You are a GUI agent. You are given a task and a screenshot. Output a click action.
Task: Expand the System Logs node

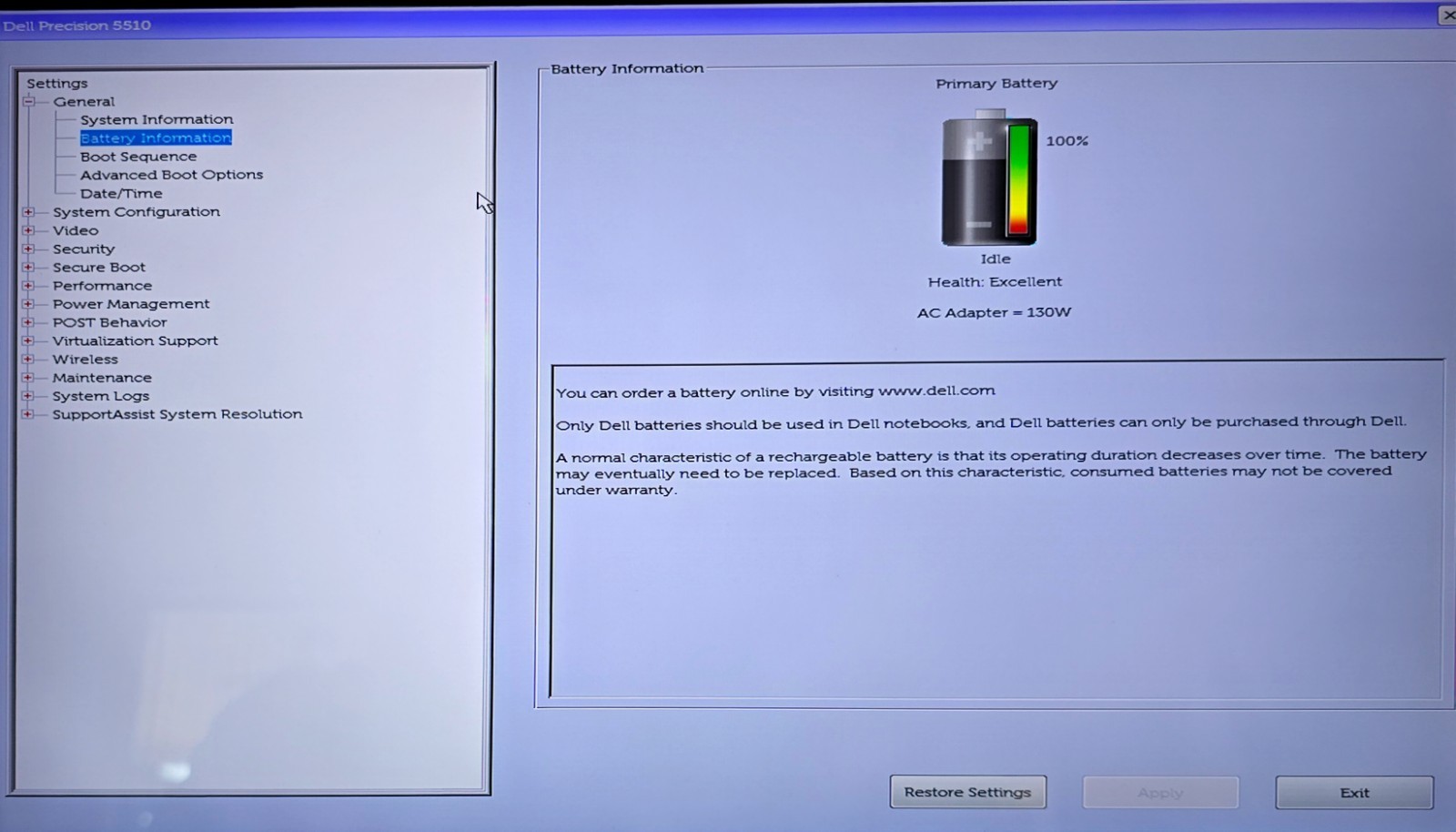[28, 396]
